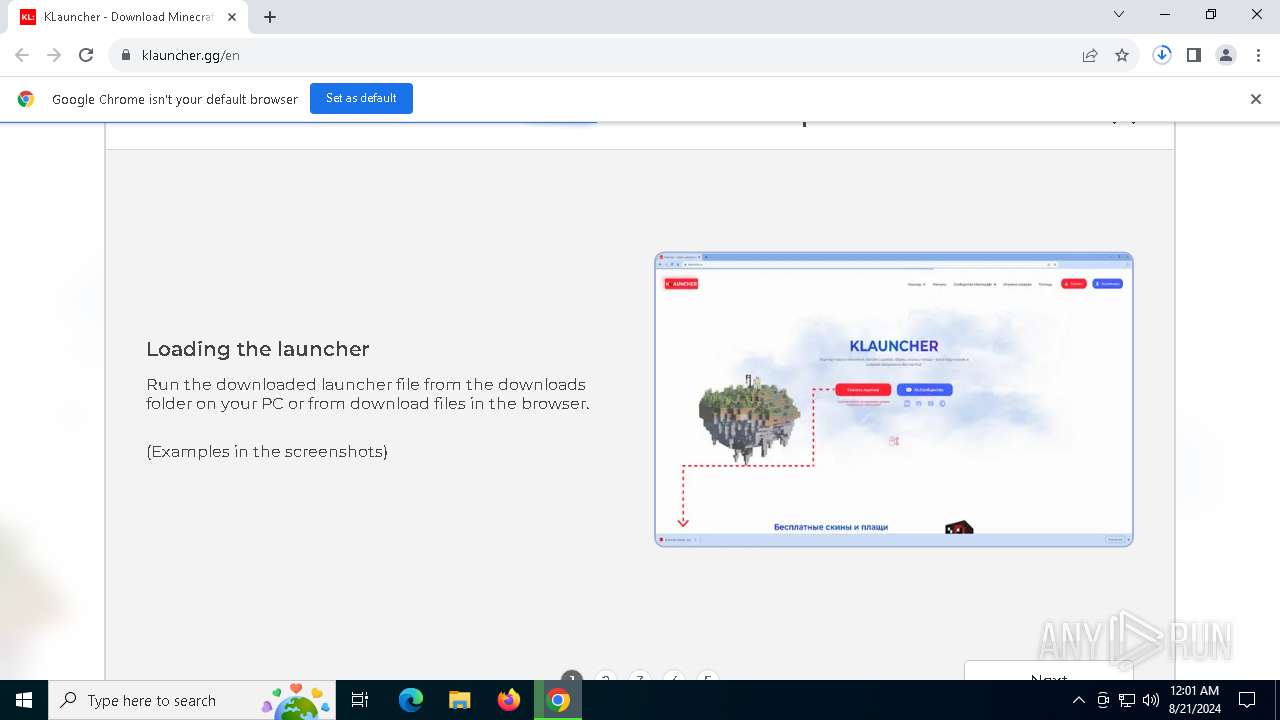Open the clock showing 12:01 AM

click(1194, 700)
